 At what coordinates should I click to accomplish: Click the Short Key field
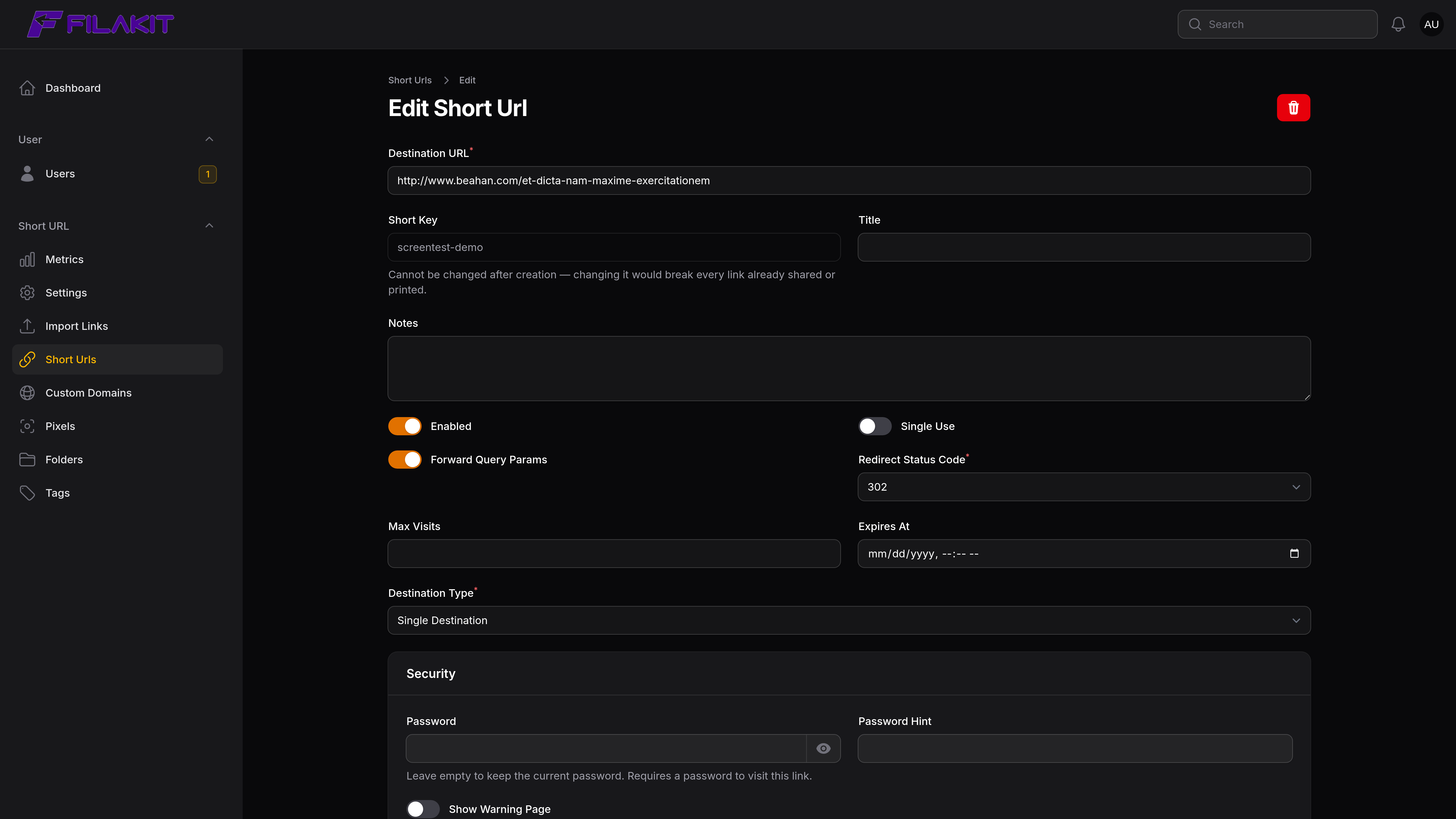click(614, 247)
